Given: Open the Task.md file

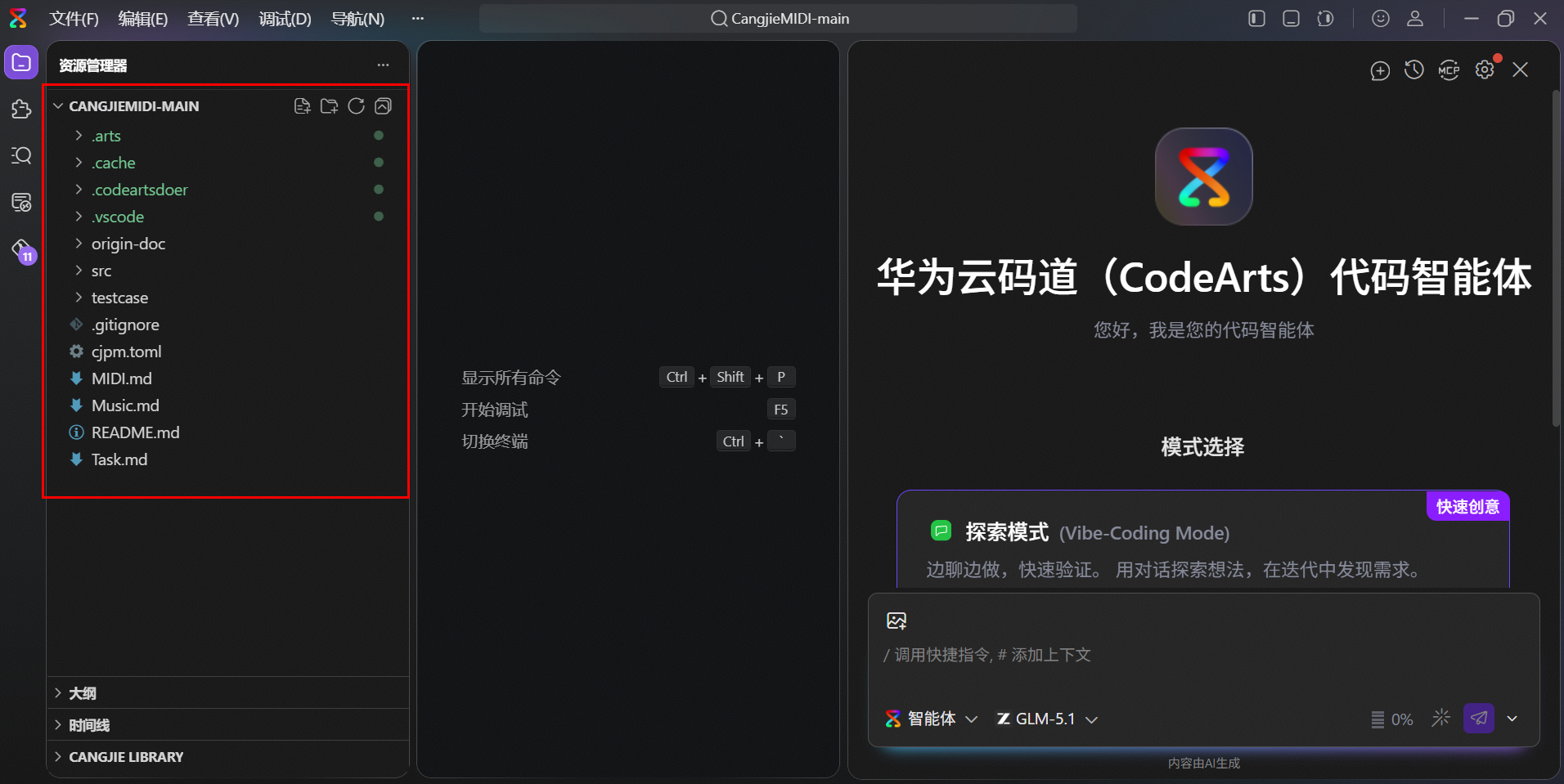Looking at the screenshot, I should point(227,459).
